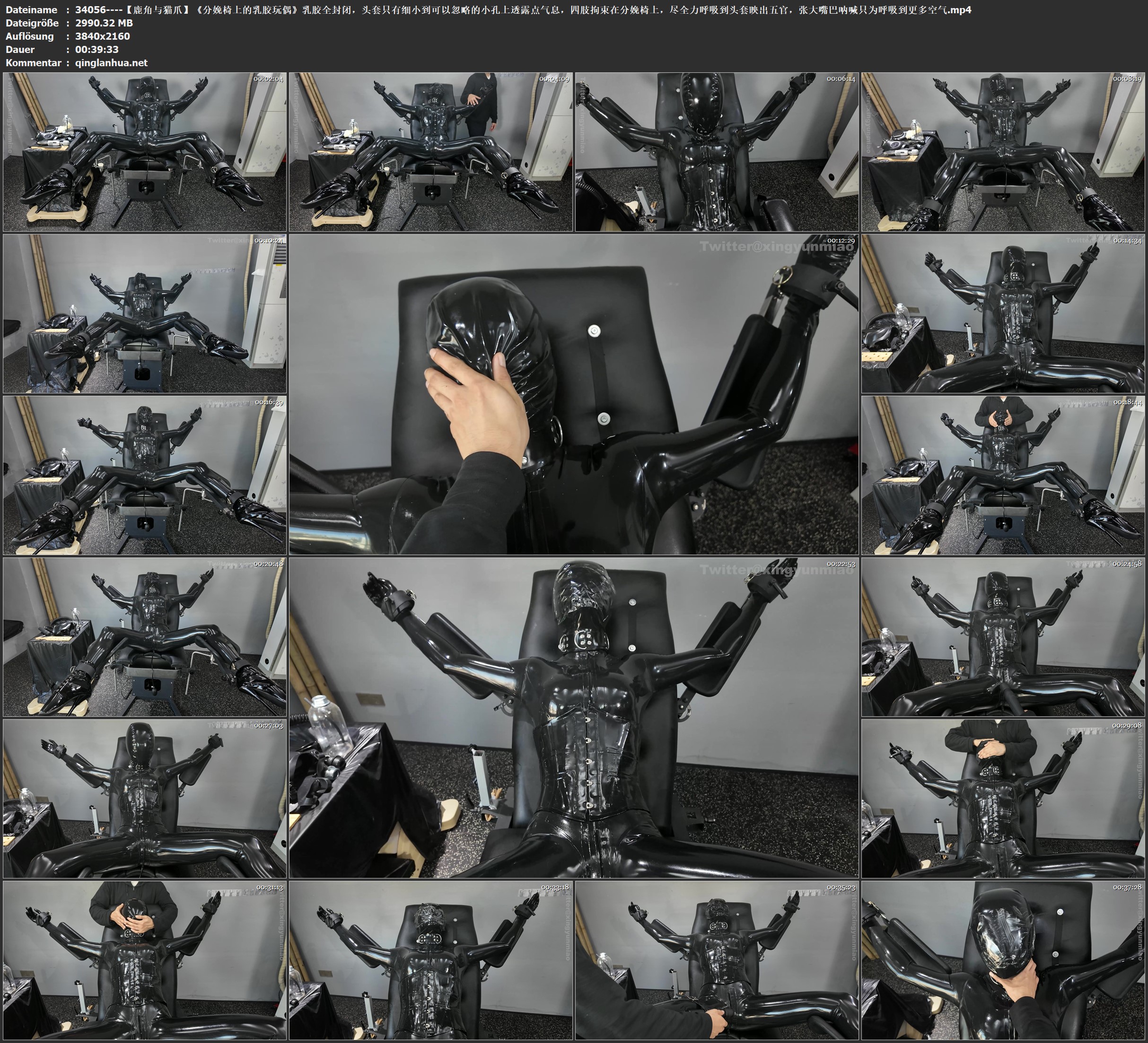Screen dimensions: 1148x1043
Task: Click the thumbnail marked 00:08:19
Action: (x=1003, y=151)
